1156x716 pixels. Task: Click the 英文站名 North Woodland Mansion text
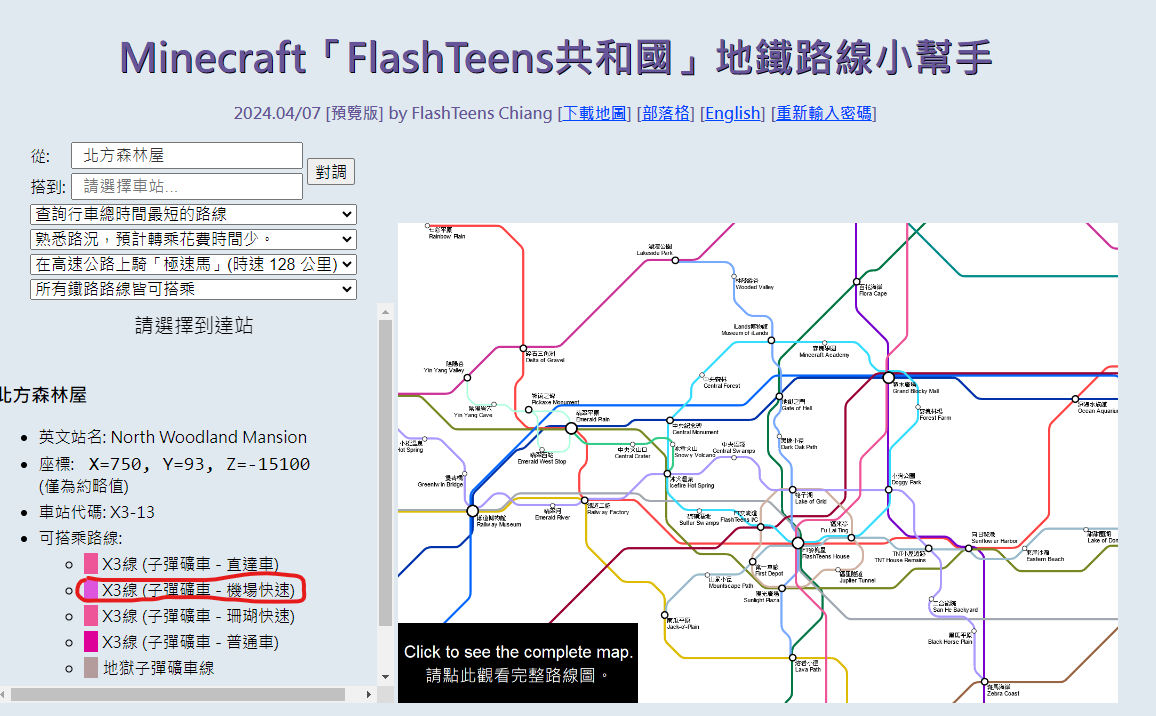click(173, 437)
